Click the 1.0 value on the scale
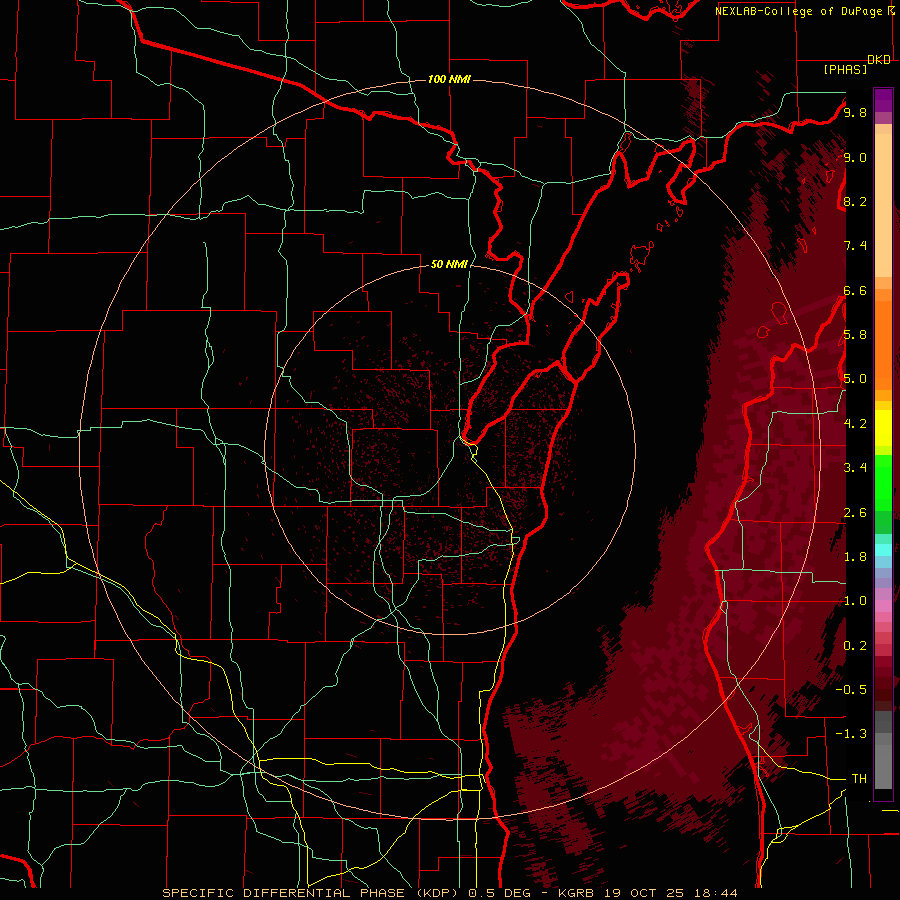The image size is (900, 900). click(855, 601)
